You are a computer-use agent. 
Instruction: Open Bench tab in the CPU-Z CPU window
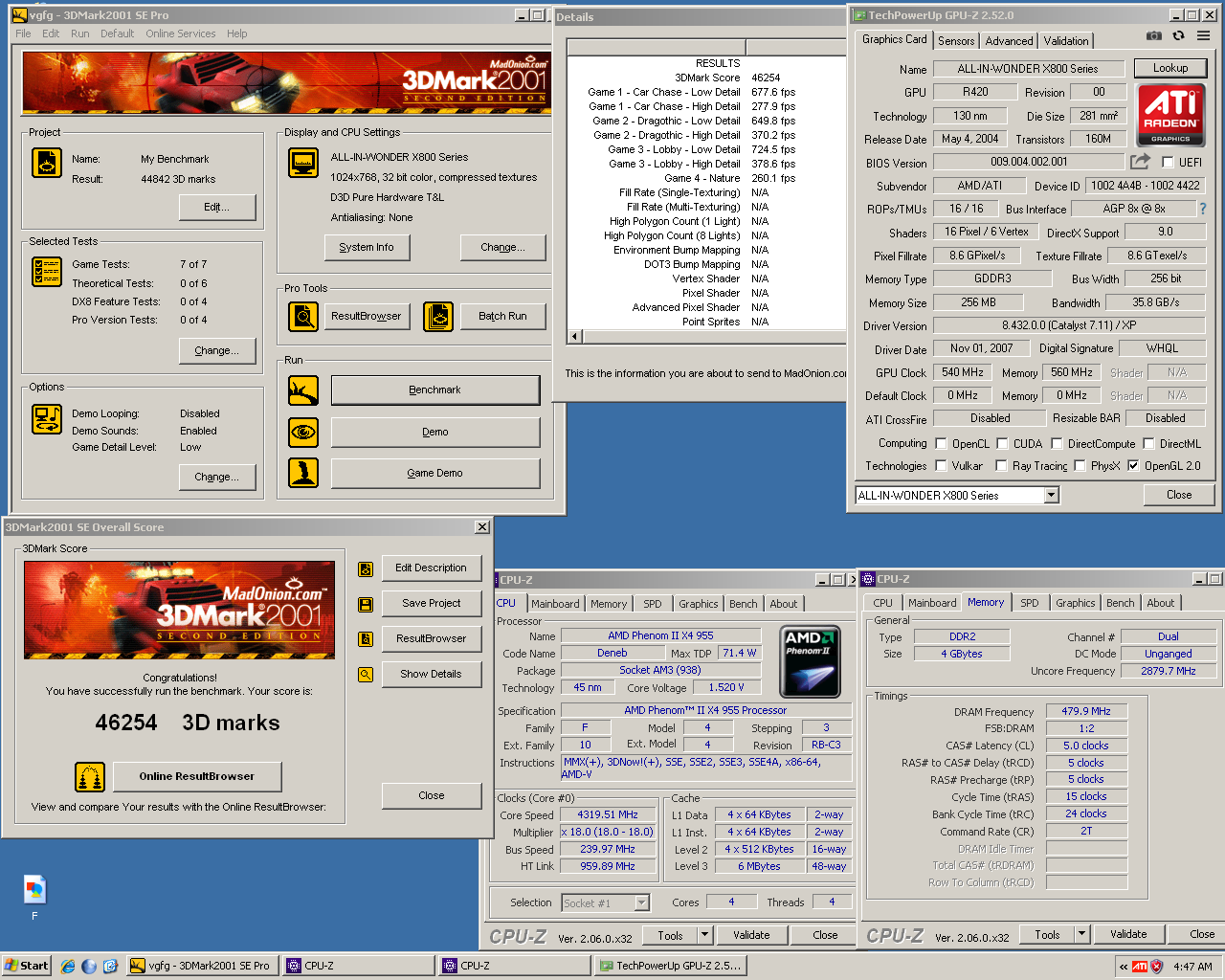click(x=744, y=604)
